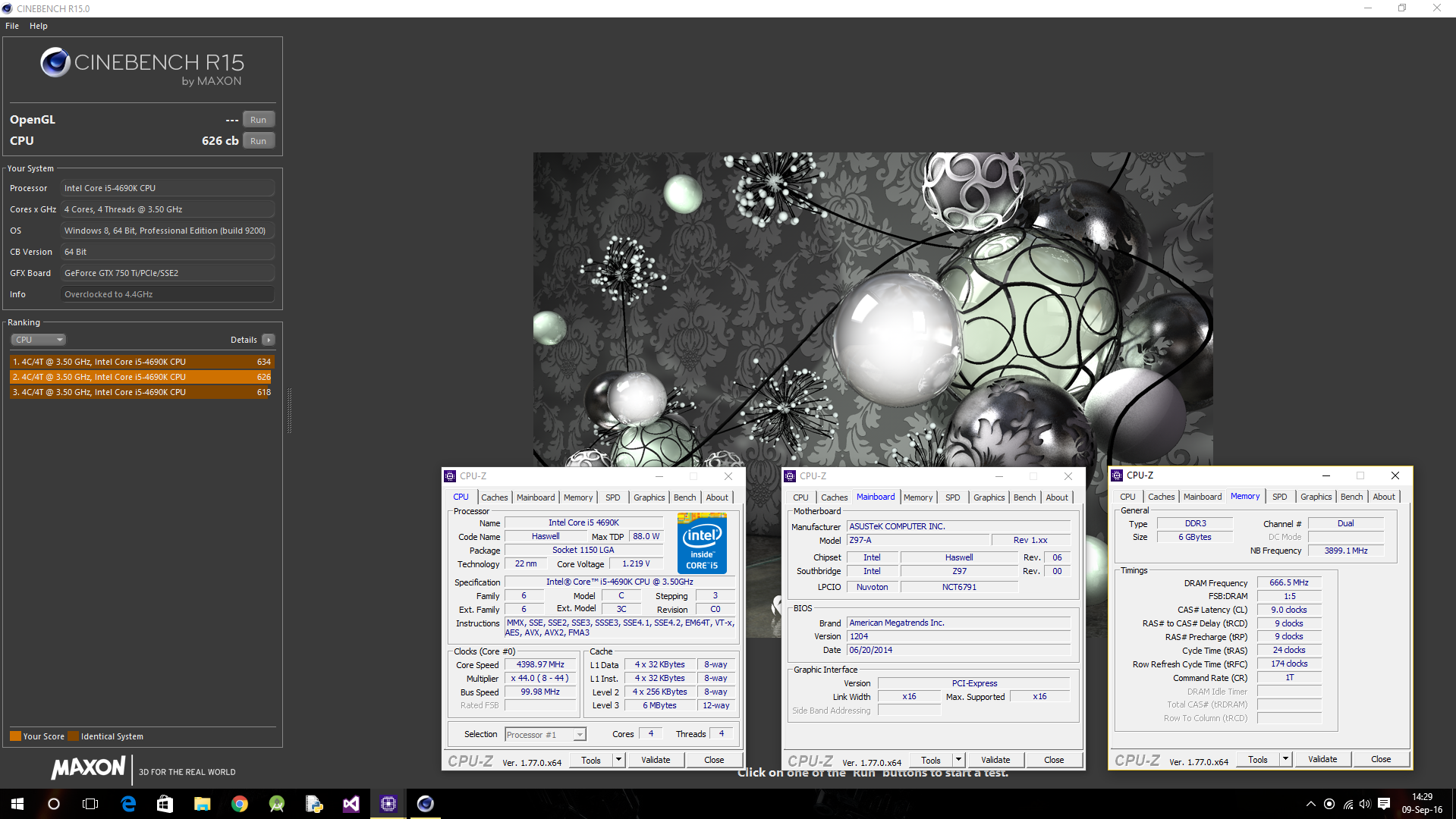The height and width of the screenshot is (819, 1456).
Task: Open the Action Center notifications icon
Action: [x=1384, y=804]
